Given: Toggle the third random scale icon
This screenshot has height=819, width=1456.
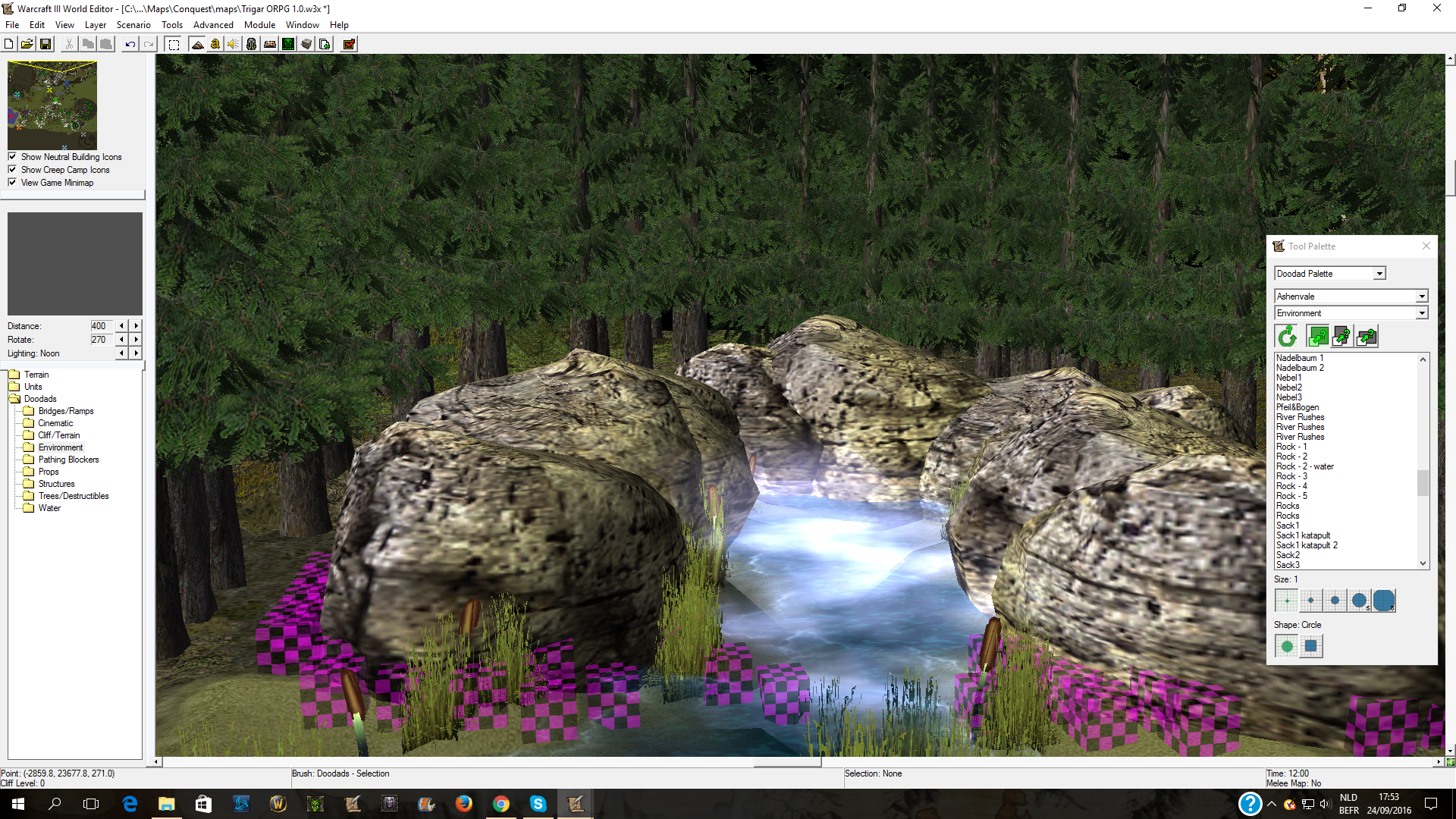Looking at the screenshot, I should pos(1367,336).
